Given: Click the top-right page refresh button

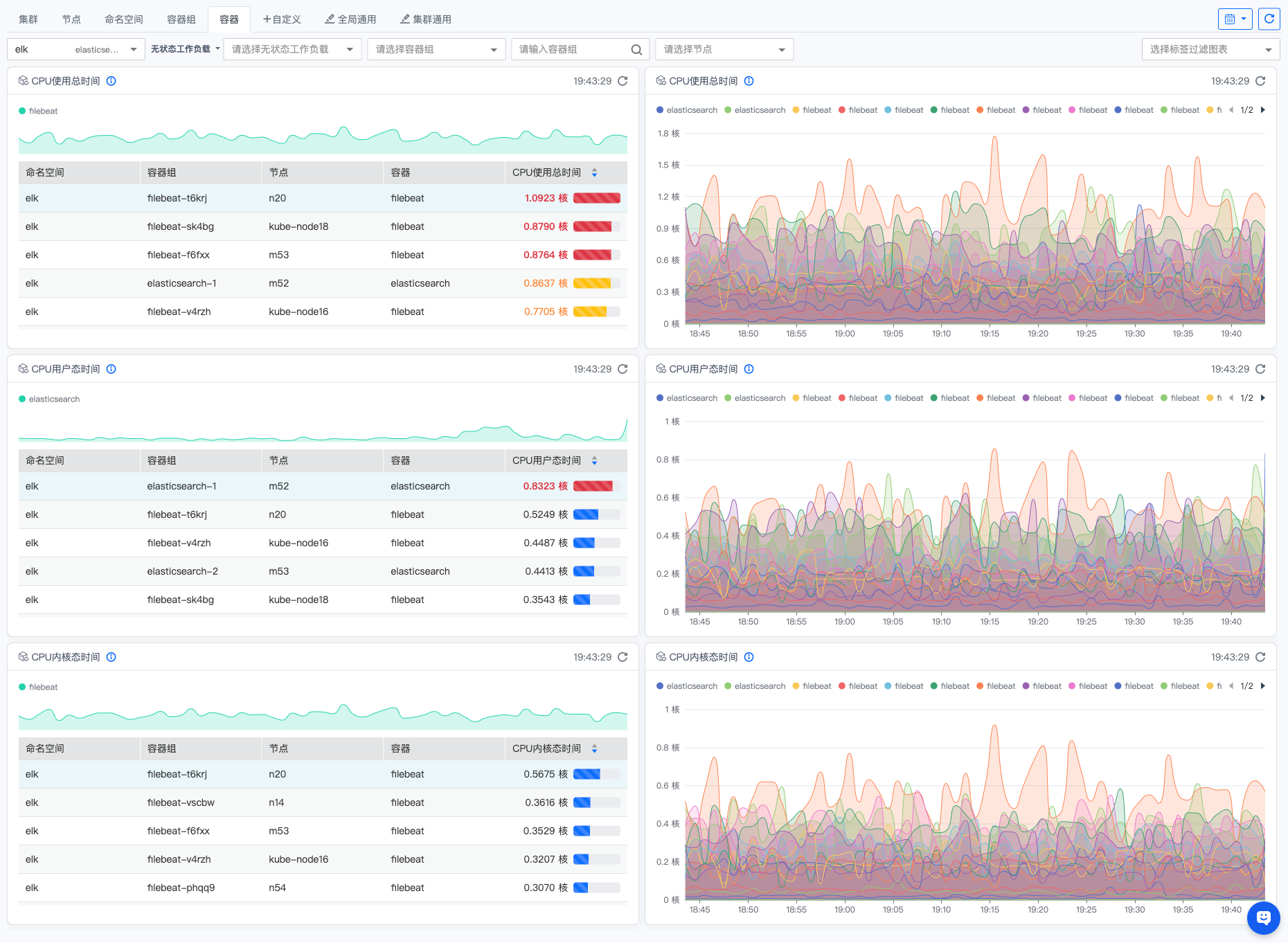Looking at the screenshot, I should click(1269, 19).
